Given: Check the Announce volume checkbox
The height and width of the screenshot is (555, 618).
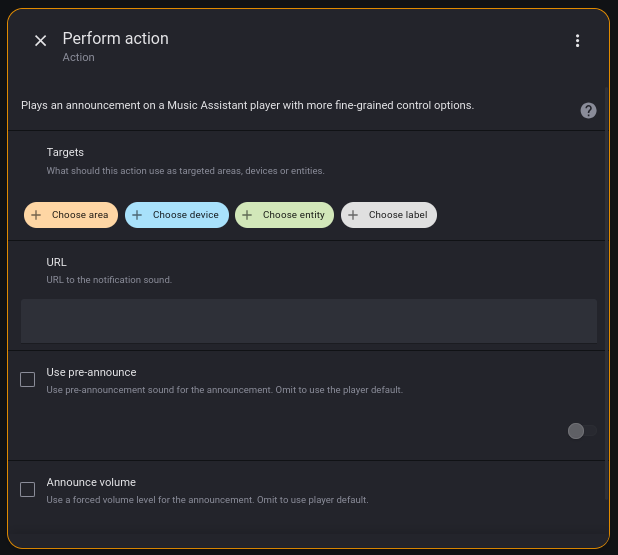Looking at the screenshot, I should tap(28, 489).
